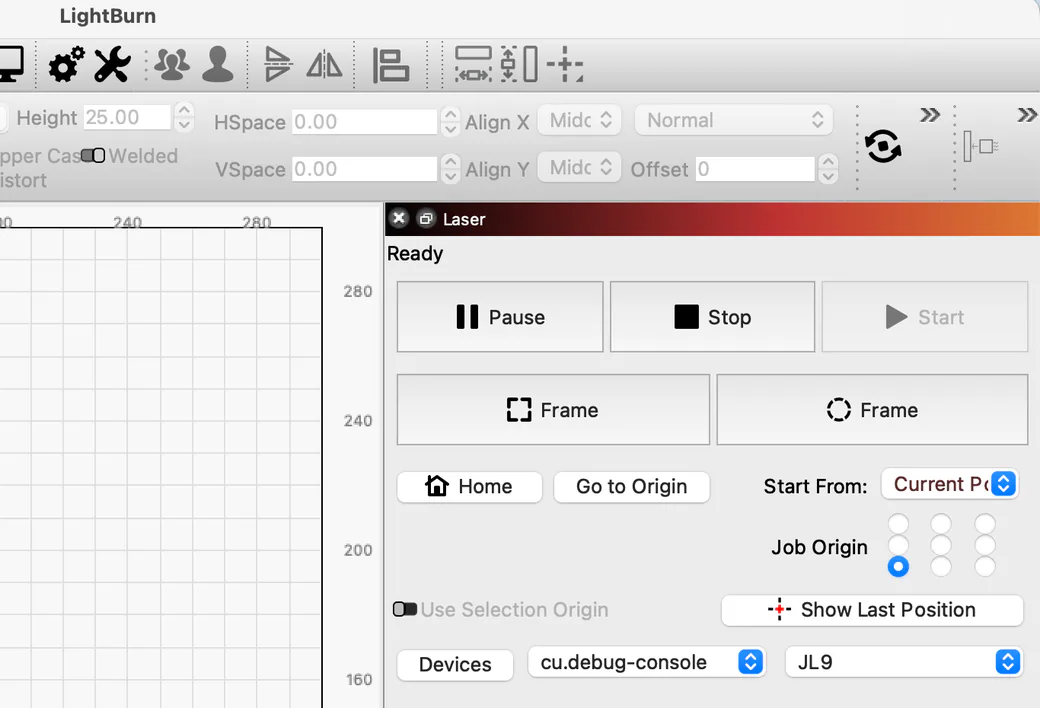Click the Offset input field
This screenshot has height=708, width=1040.
755,169
